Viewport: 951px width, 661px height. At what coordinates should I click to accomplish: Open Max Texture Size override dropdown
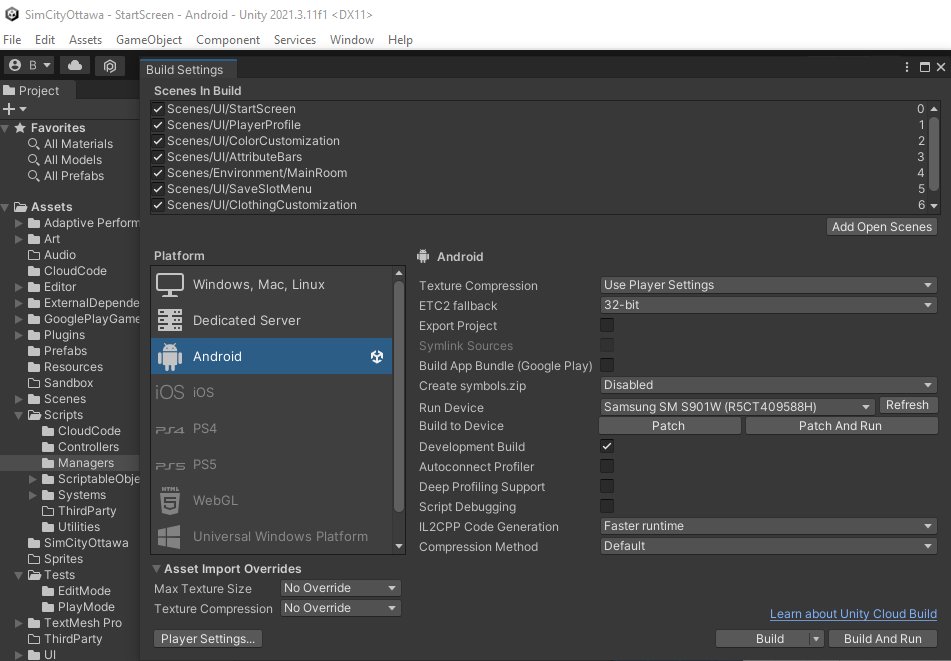pos(340,588)
